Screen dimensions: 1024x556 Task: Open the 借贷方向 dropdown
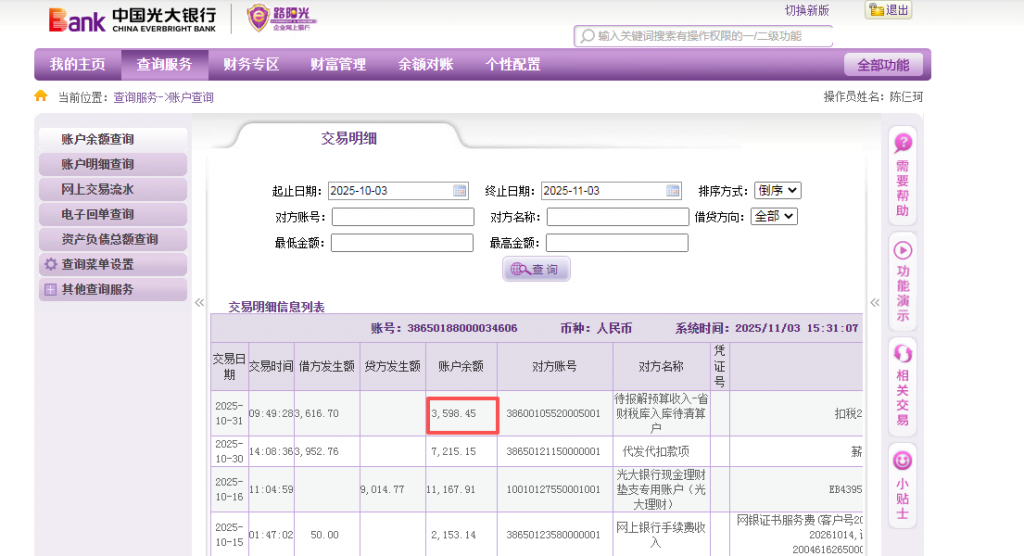click(x=774, y=216)
